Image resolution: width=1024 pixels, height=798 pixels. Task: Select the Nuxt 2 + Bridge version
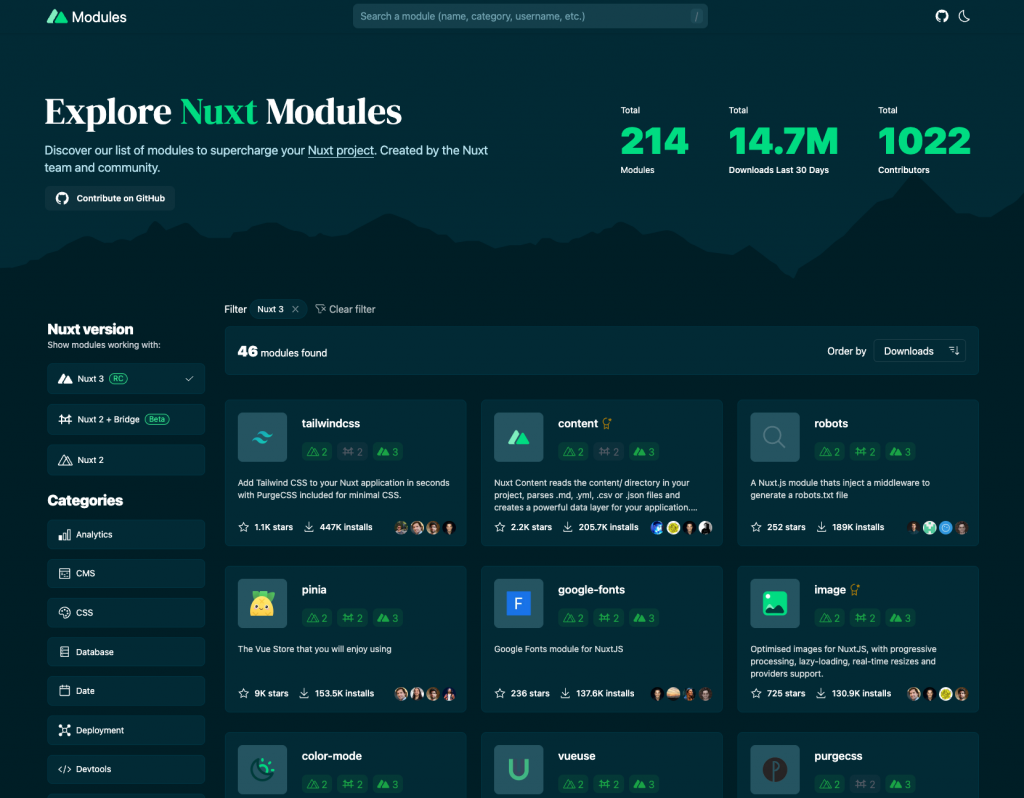[126, 419]
